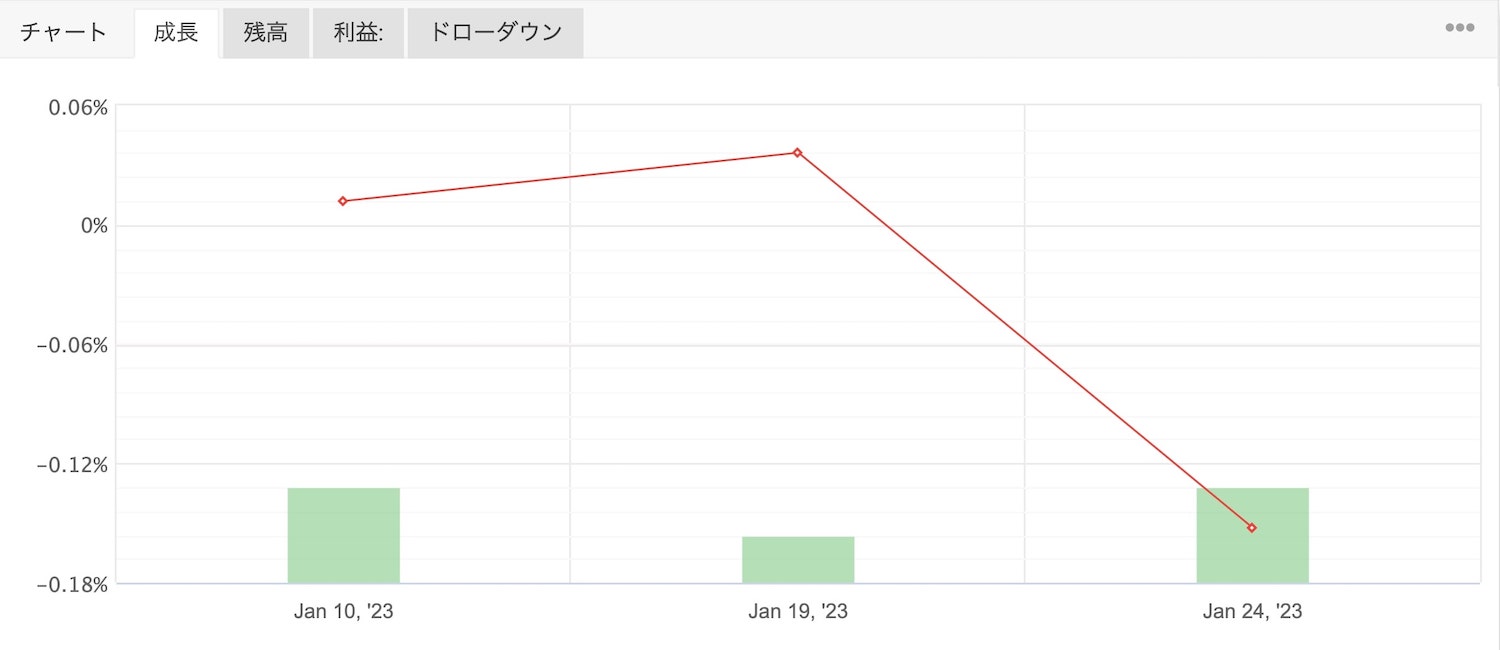Screen dimensions: 1500x650
Task: Open the 残高 tab
Action: 265,32
